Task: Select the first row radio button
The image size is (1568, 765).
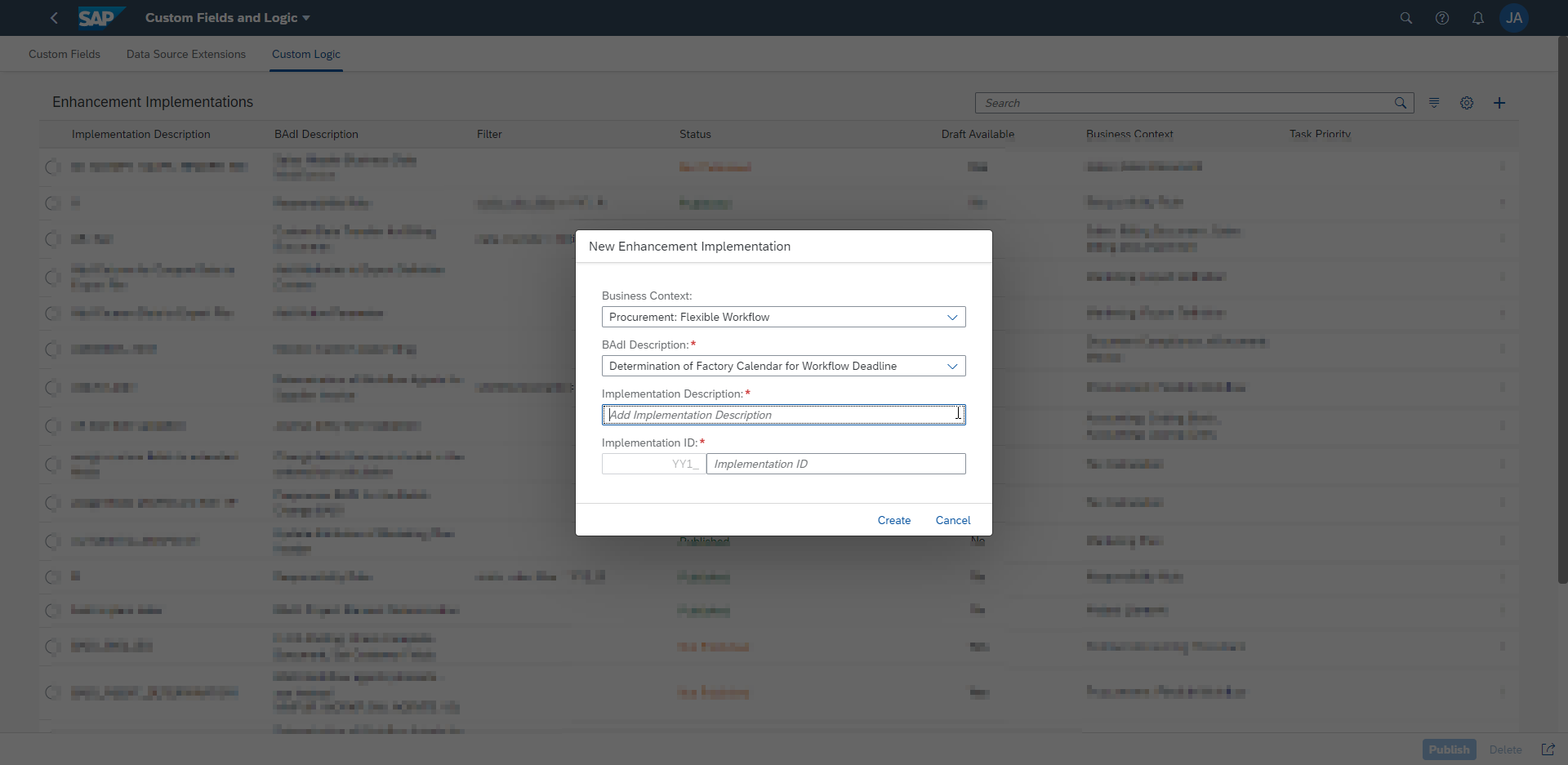Action: point(53,167)
